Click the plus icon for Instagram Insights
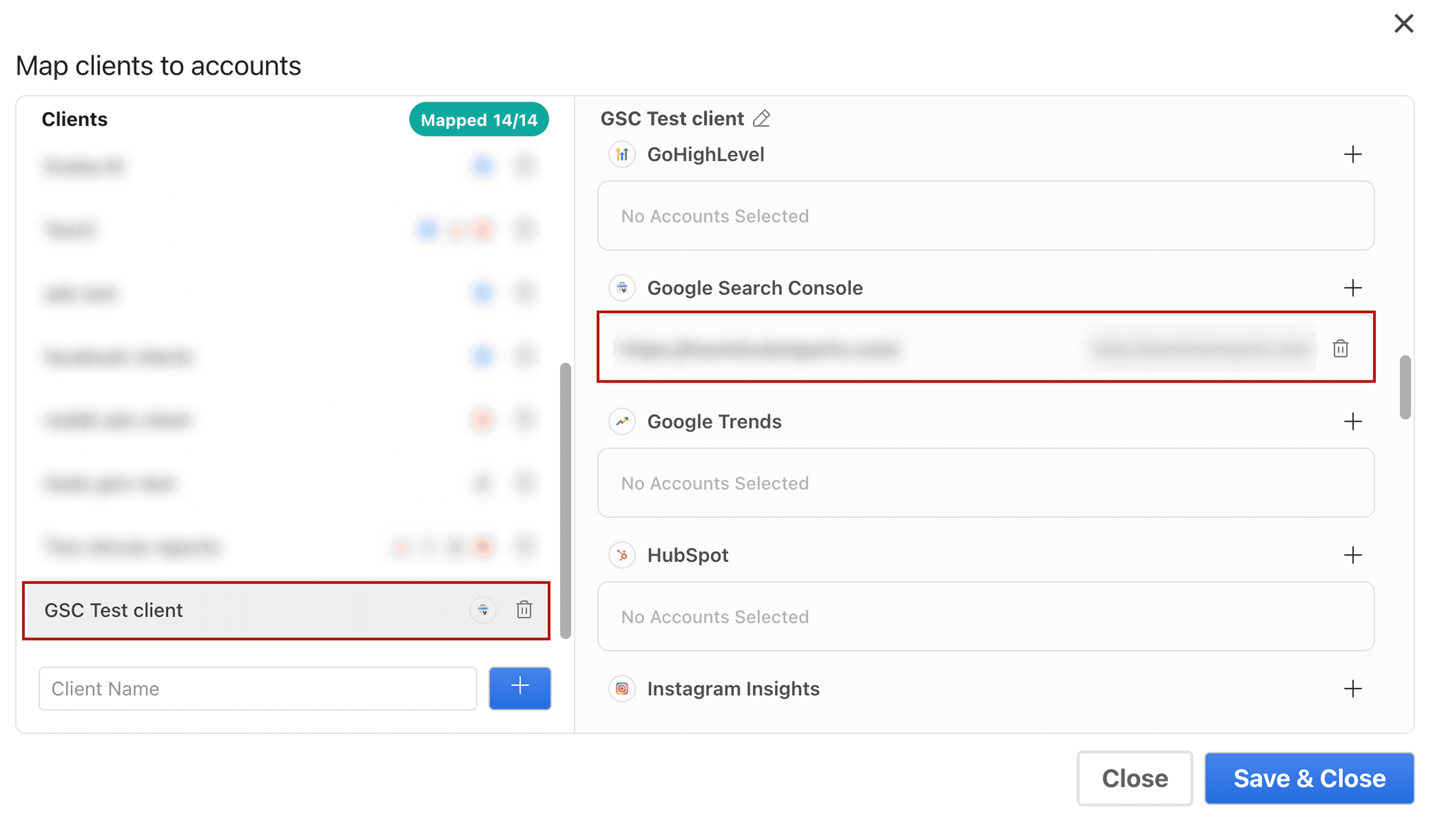 [x=1353, y=688]
